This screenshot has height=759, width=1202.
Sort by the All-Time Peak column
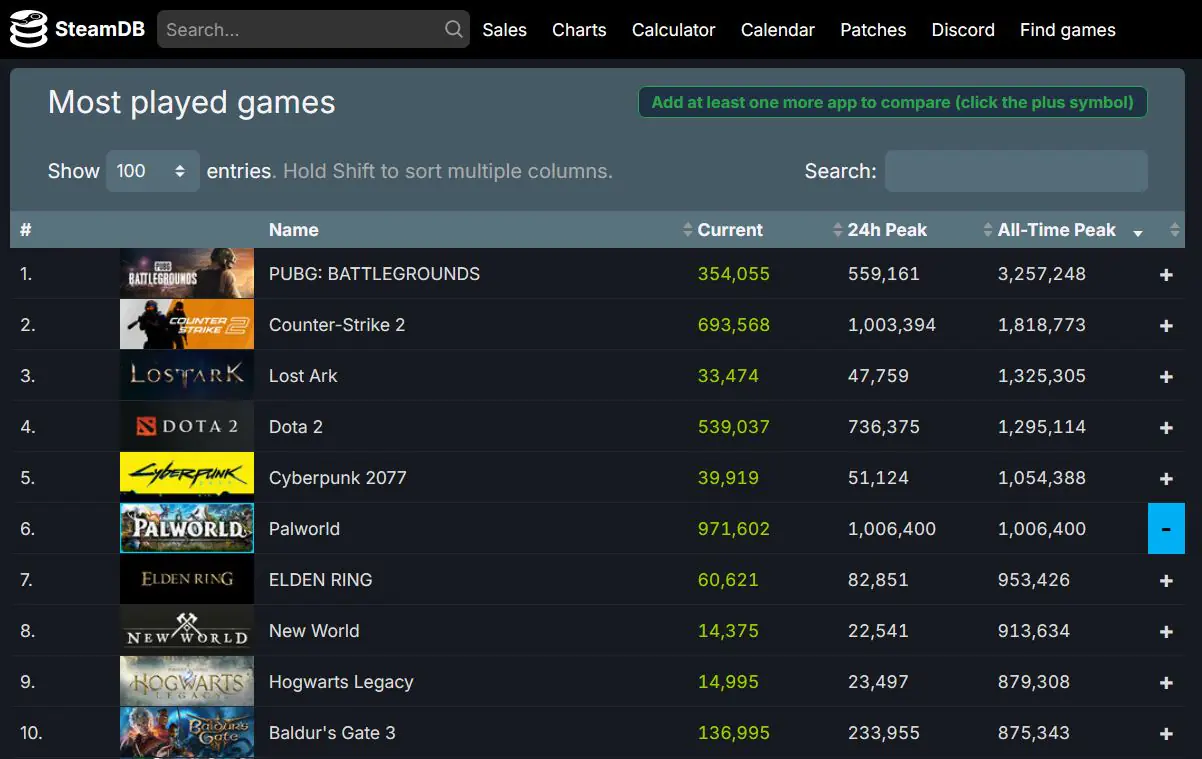[1056, 230]
